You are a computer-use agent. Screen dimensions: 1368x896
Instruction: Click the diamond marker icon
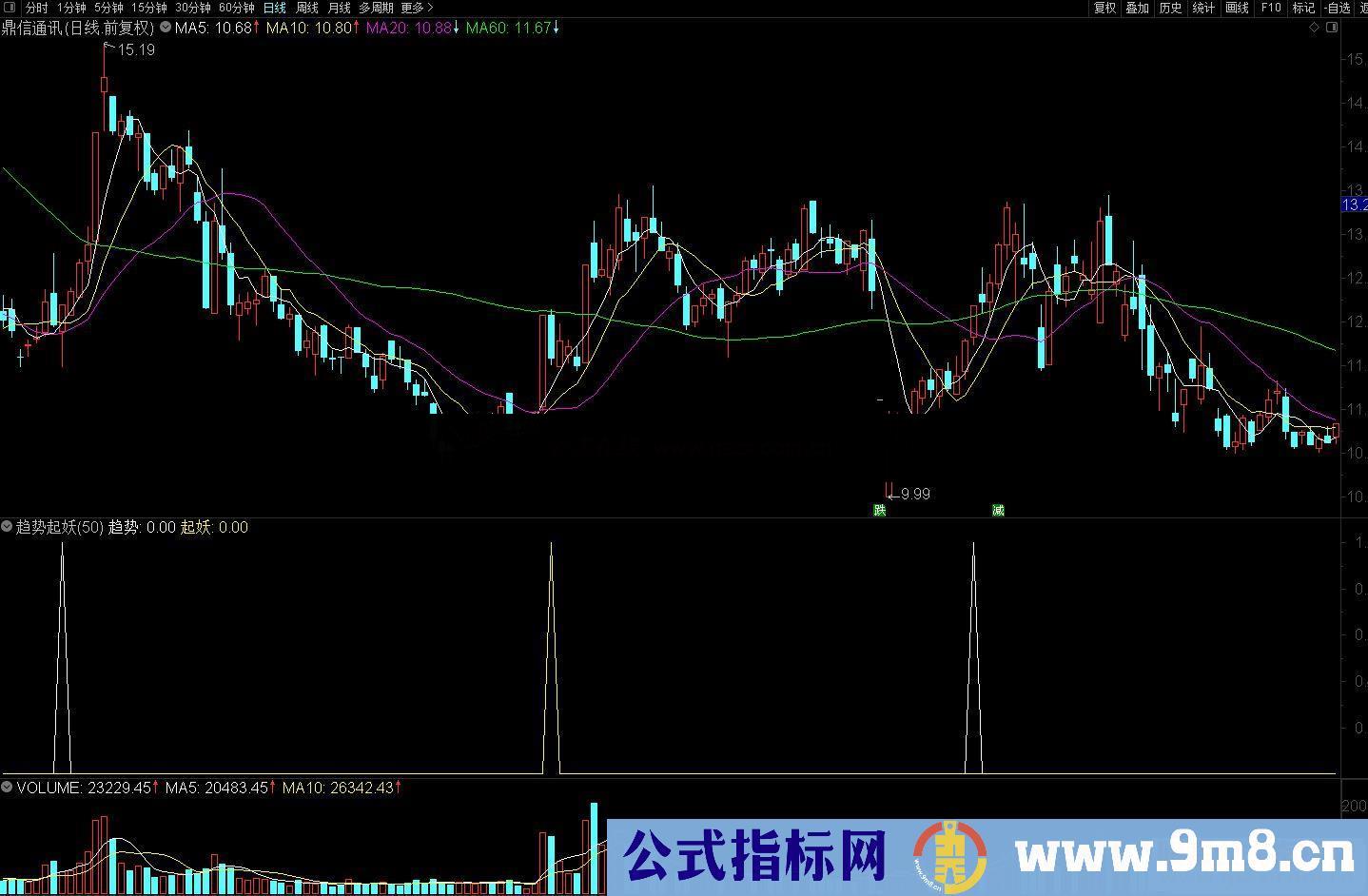coord(1316,28)
